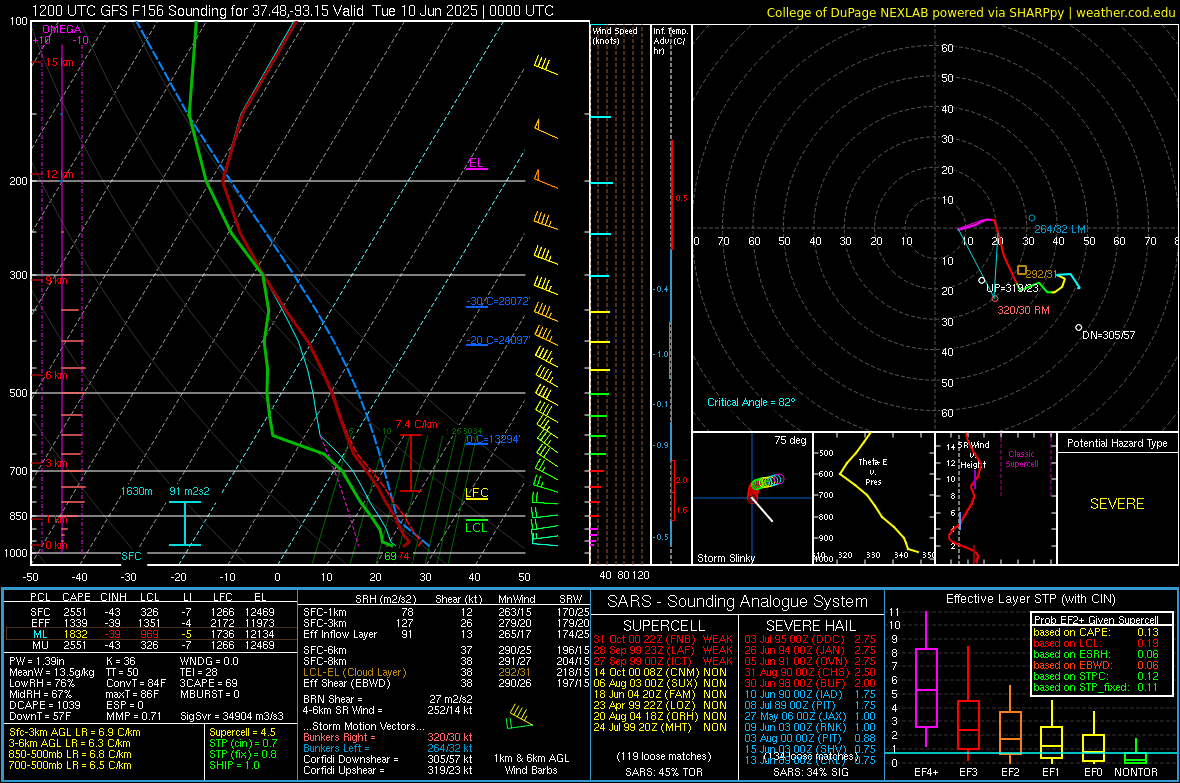Screen dimensions: 1180x783
Task: Click the magenta EF4+ box plot
Action: tap(926, 680)
